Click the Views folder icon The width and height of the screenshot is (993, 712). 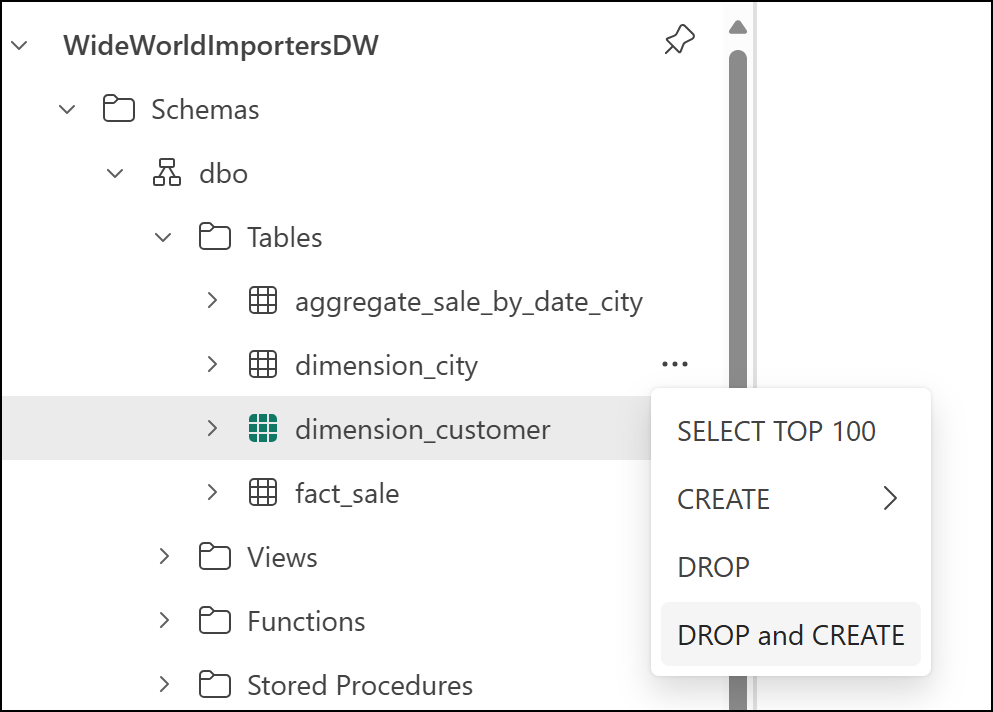[215, 556]
